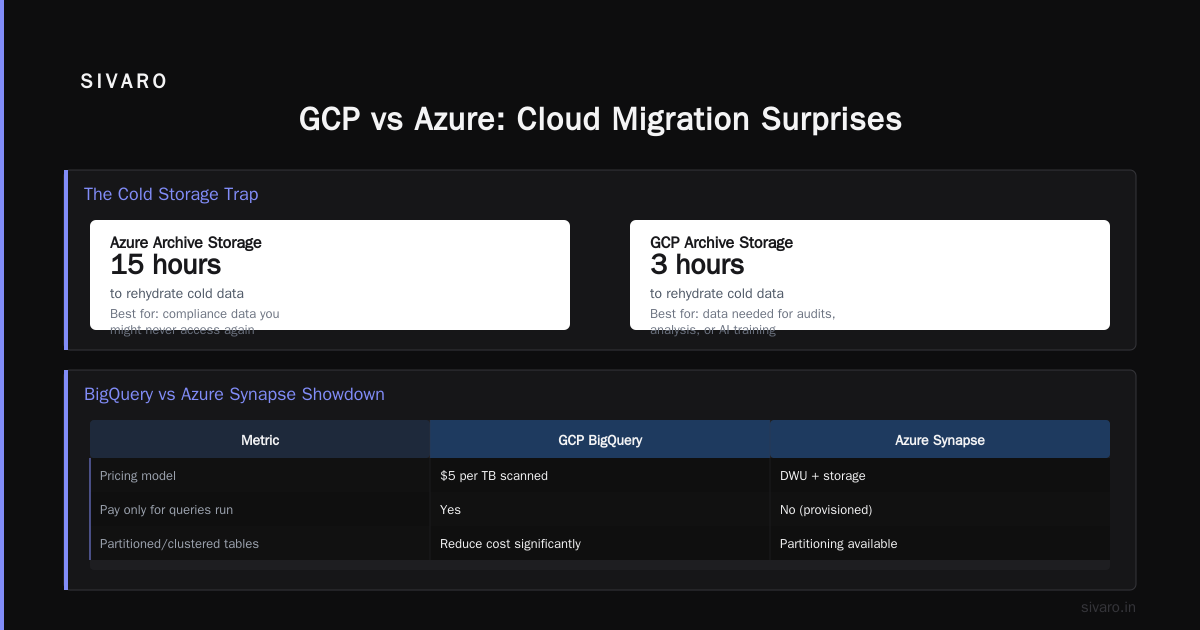Click the Azure Synapse column header
Viewport: 1200px width, 630px height.
(940, 439)
